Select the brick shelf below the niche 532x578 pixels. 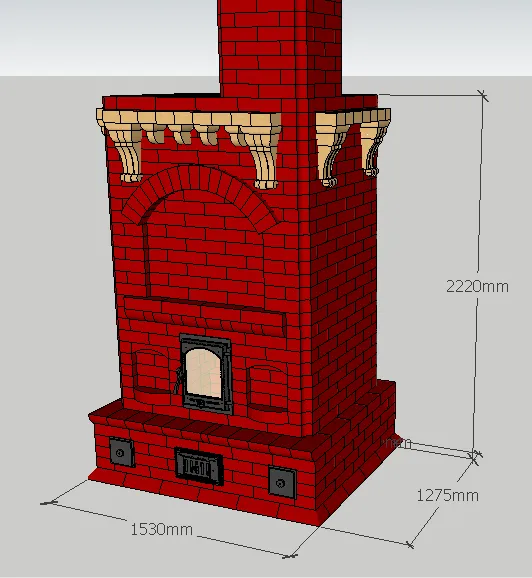pos(205,315)
